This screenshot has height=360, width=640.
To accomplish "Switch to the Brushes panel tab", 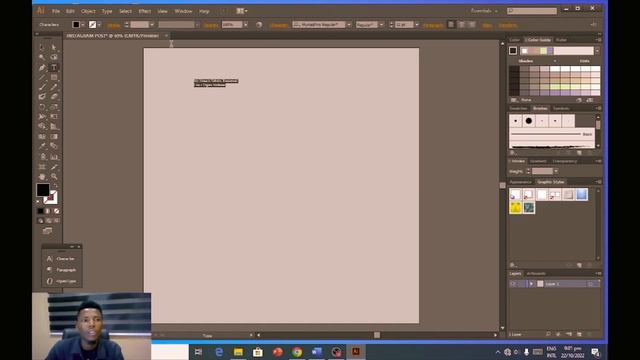I will pos(540,109).
